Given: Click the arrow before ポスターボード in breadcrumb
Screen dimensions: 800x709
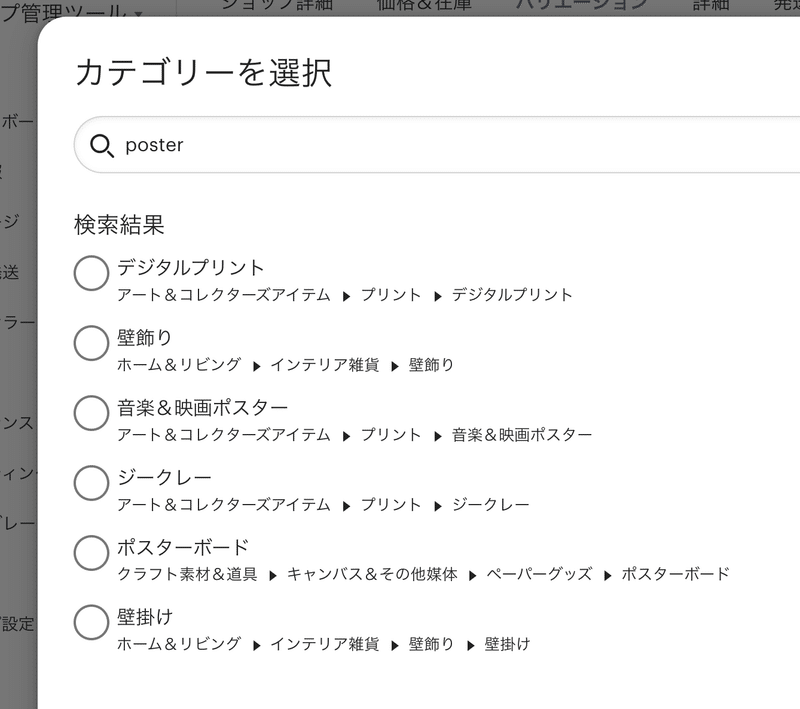Looking at the screenshot, I should pyautogui.click(x=608, y=576).
